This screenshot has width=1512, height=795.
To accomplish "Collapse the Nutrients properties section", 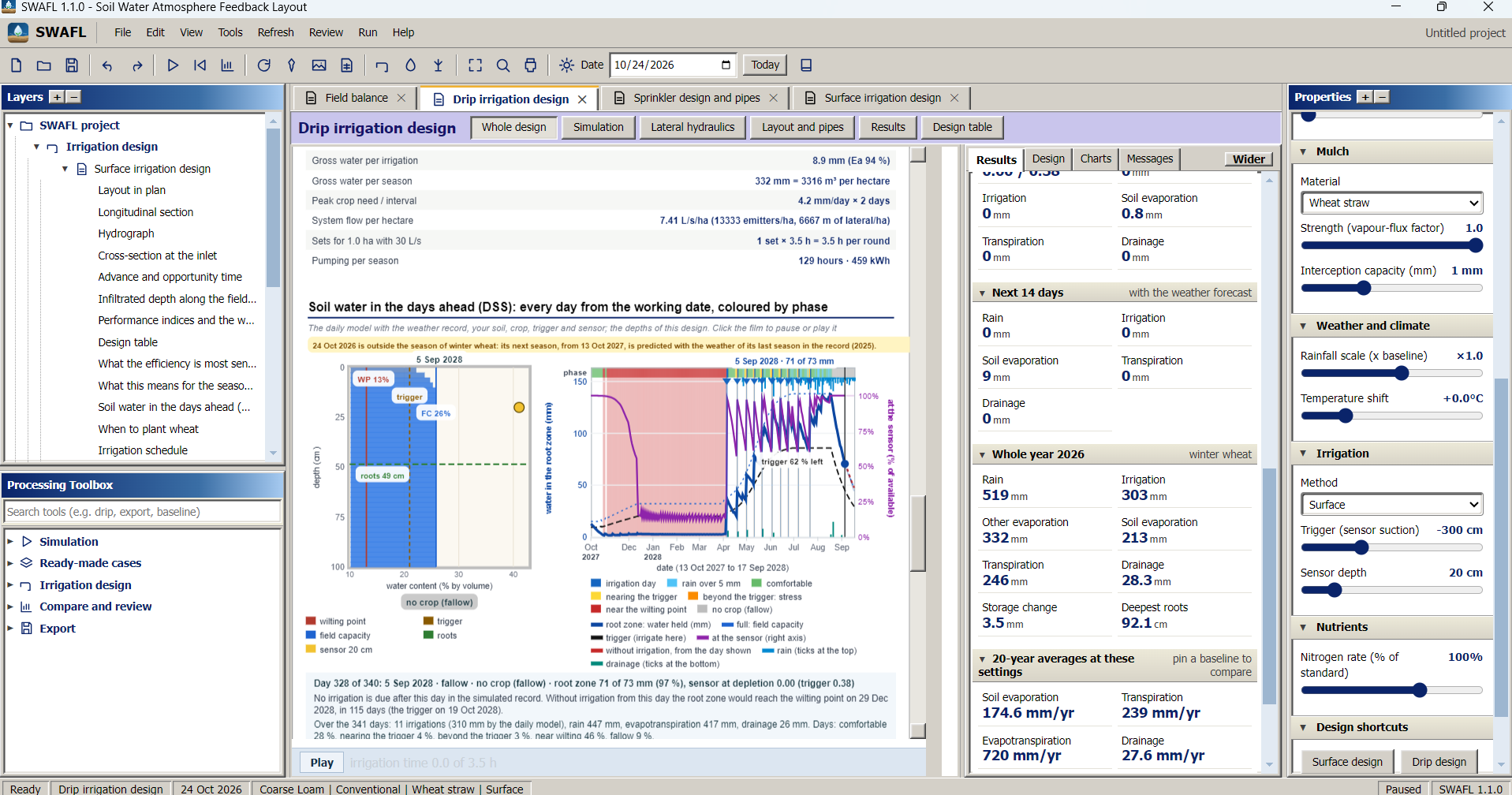I will [x=1304, y=627].
